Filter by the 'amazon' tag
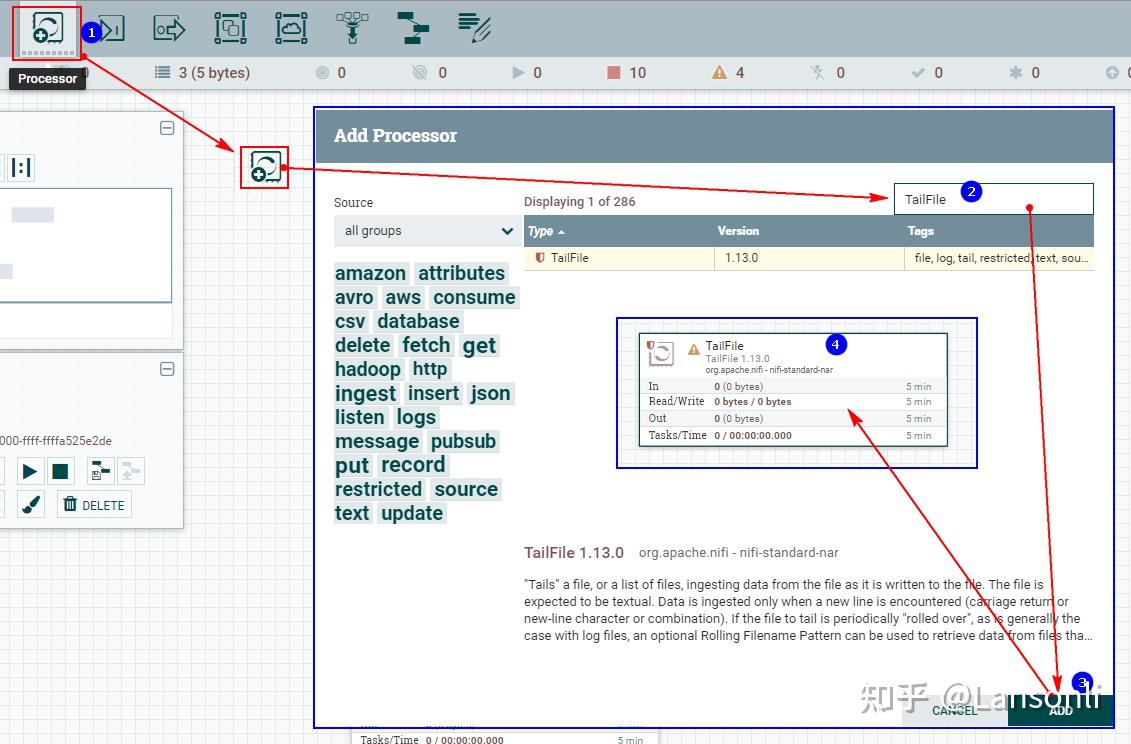1131x744 pixels. (x=371, y=273)
